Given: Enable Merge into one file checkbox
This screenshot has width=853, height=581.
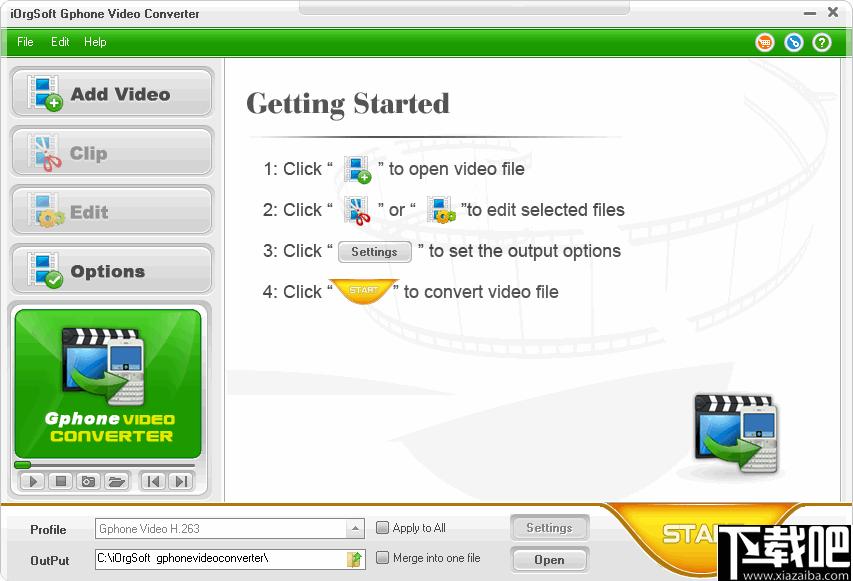Looking at the screenshot, I should tap(382, 558).
